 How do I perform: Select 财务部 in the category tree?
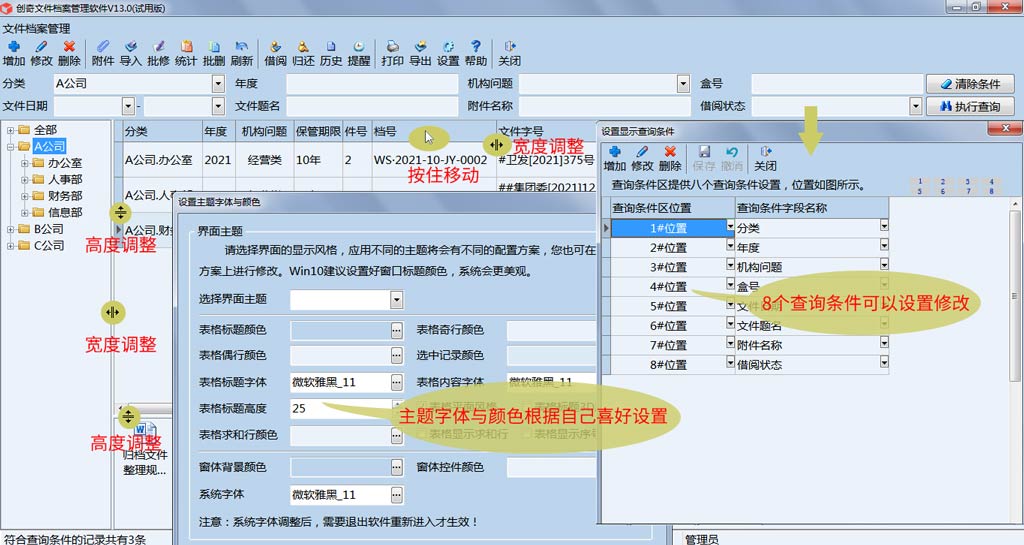tap(65, 196)
